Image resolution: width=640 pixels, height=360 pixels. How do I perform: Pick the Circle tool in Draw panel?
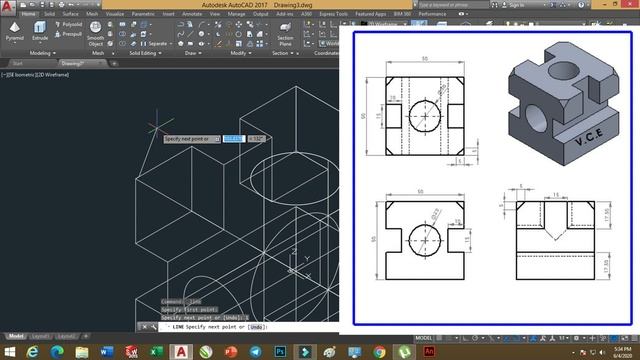click(201, 34)
